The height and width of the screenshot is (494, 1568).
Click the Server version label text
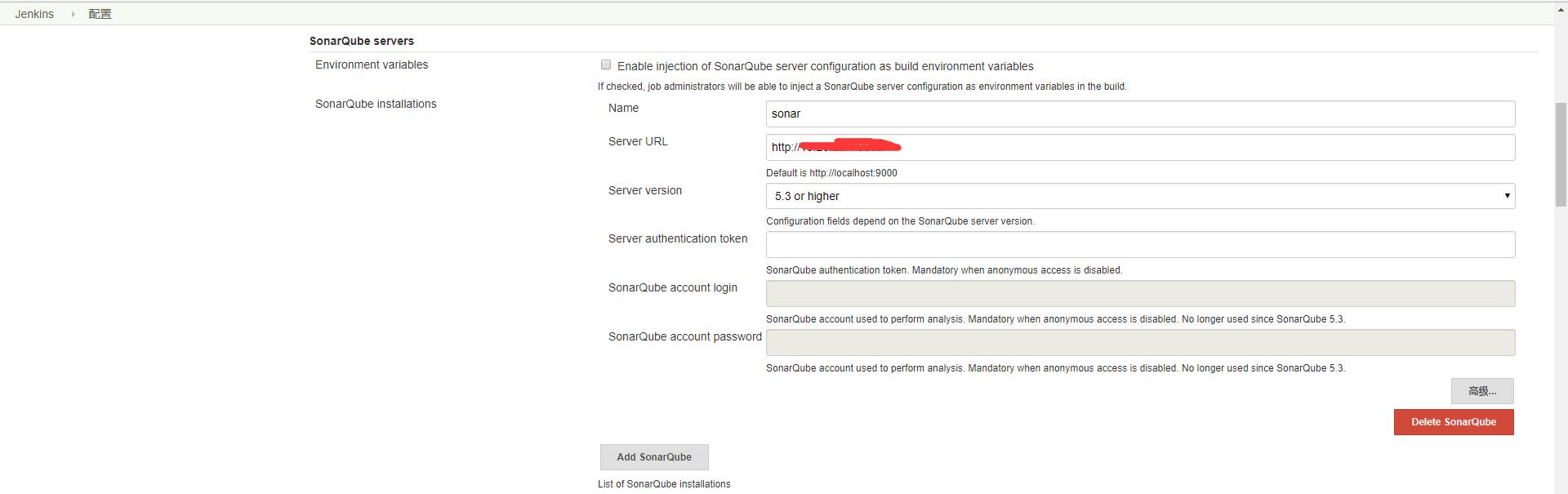click(644, 190)
